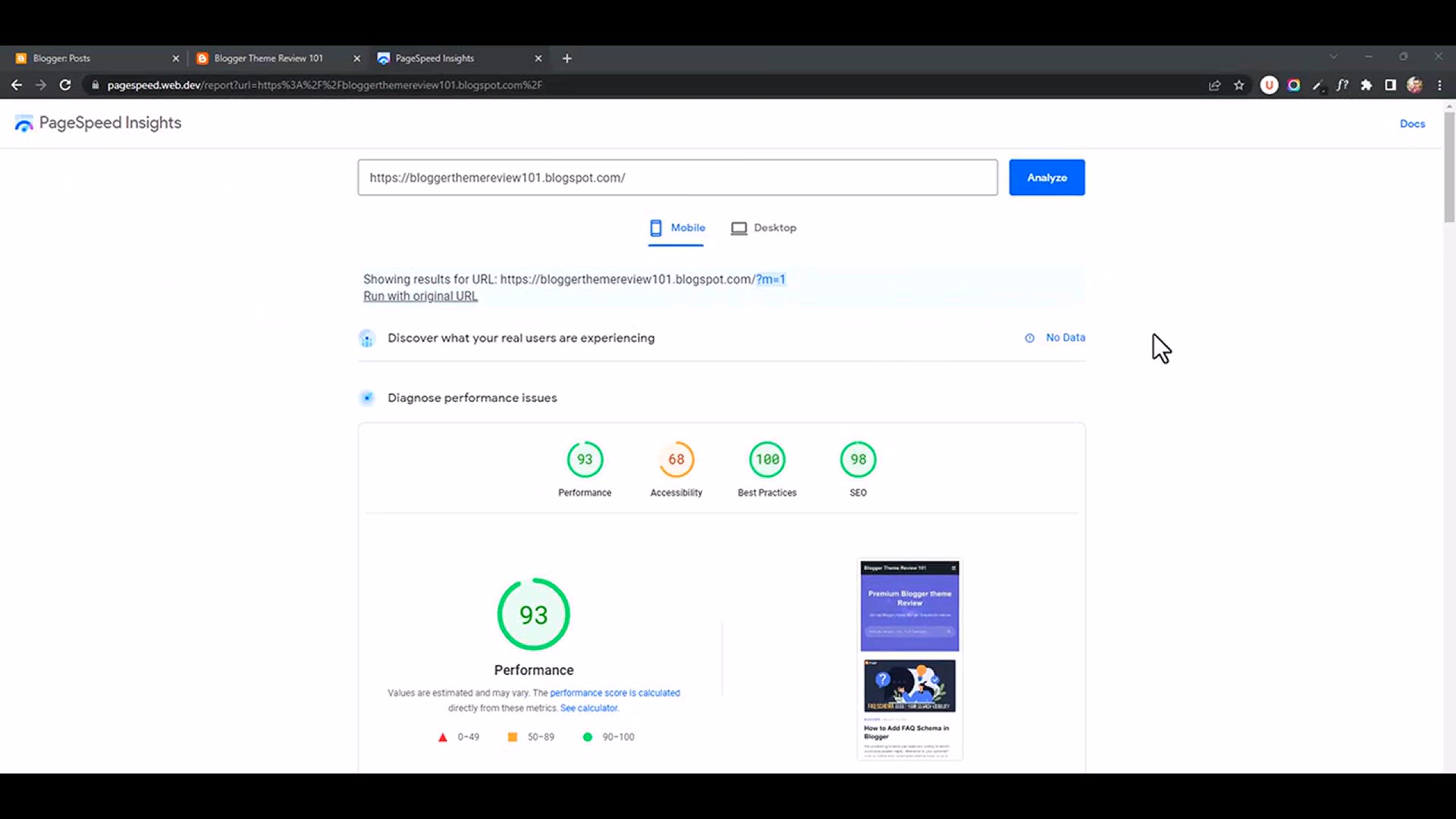Click the large Performance 93 gauge
1456x819 pixels.
(x=534, y=614)
